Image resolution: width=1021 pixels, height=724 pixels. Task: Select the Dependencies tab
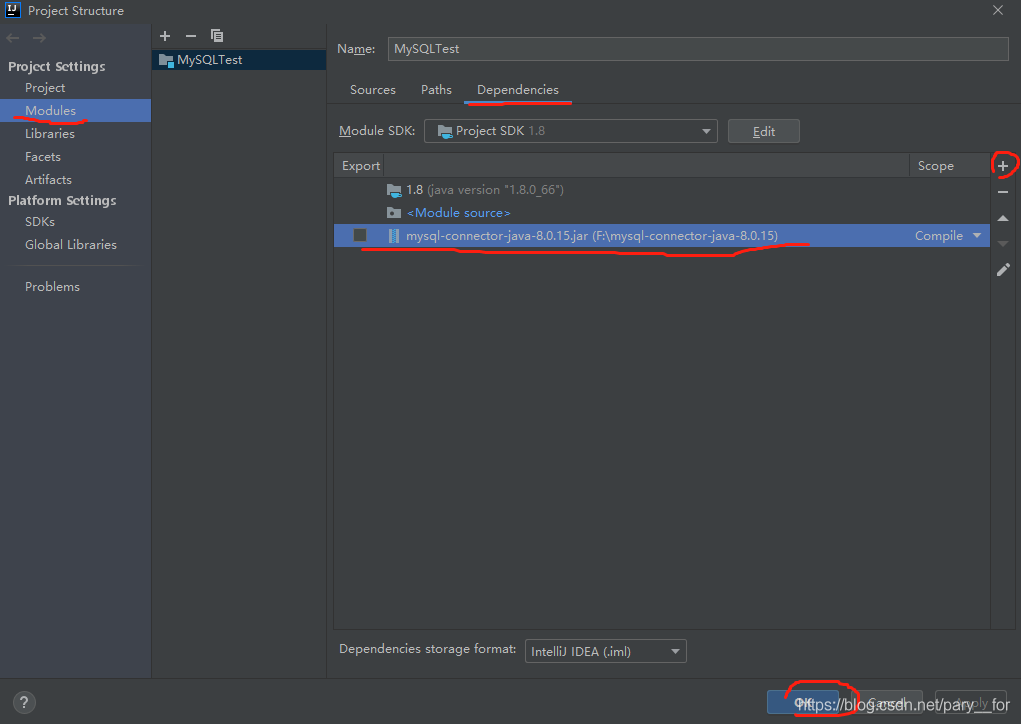pyautogui.click(x=518, y=90)
